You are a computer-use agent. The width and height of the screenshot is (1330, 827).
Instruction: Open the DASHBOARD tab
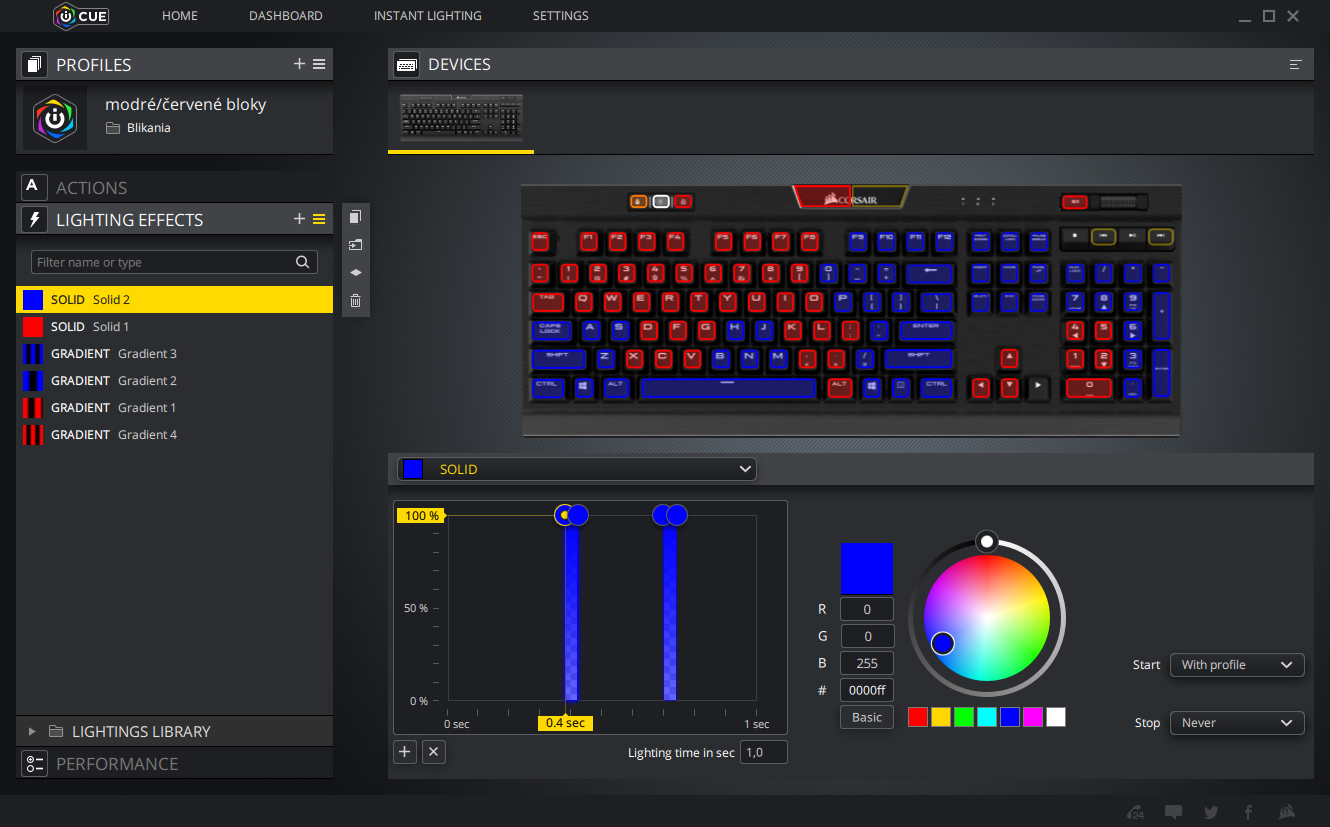pos(286,16)
